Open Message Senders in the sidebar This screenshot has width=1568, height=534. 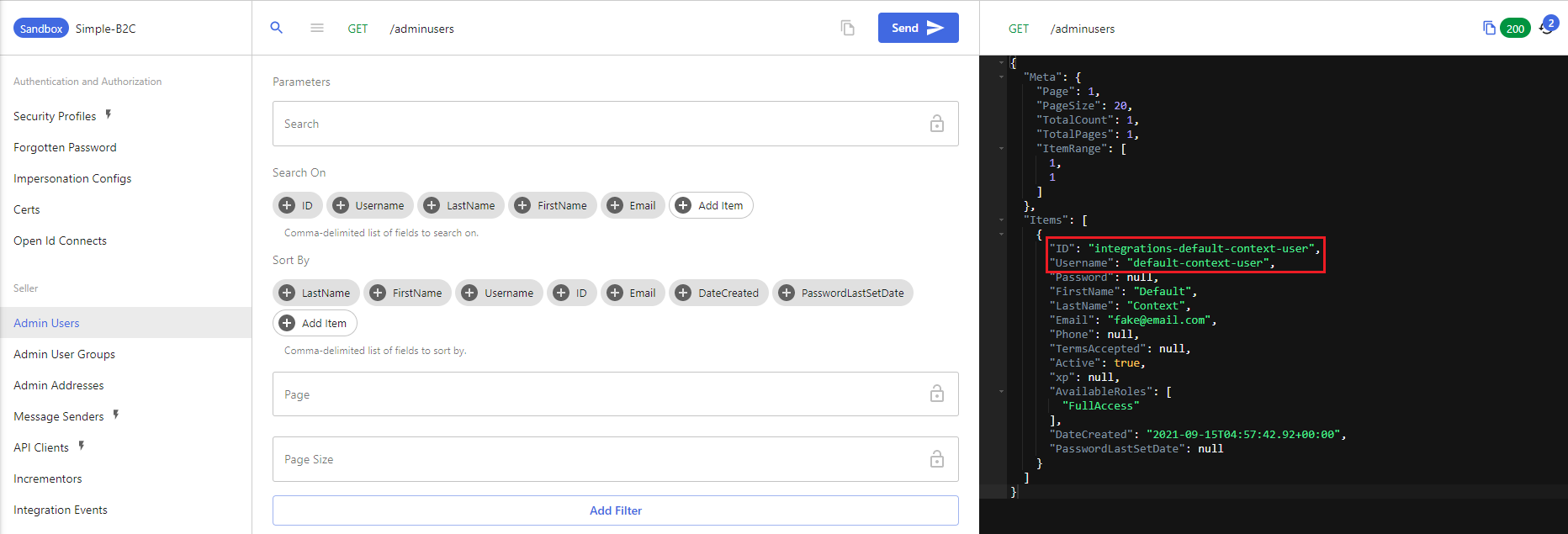59,416
